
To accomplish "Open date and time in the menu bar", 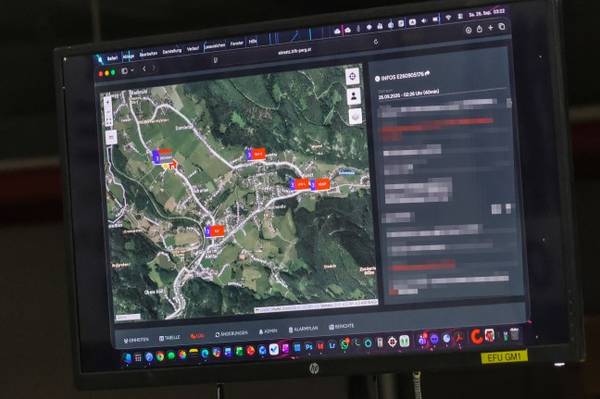I will coord(487,13).
